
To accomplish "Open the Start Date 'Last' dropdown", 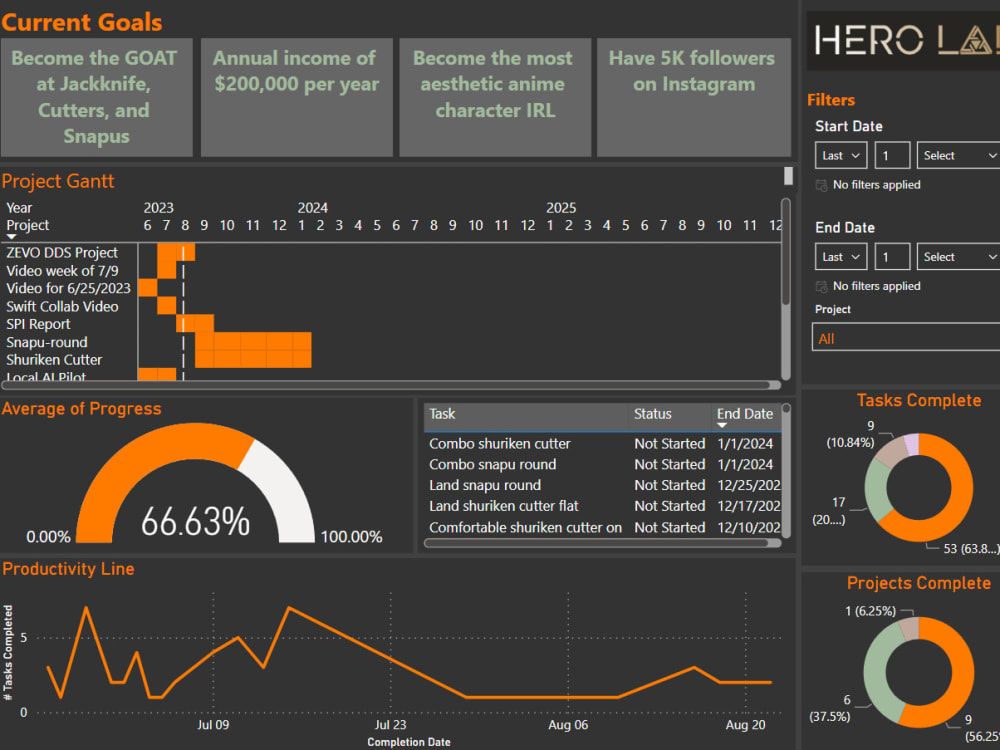I will pos(841,156).
